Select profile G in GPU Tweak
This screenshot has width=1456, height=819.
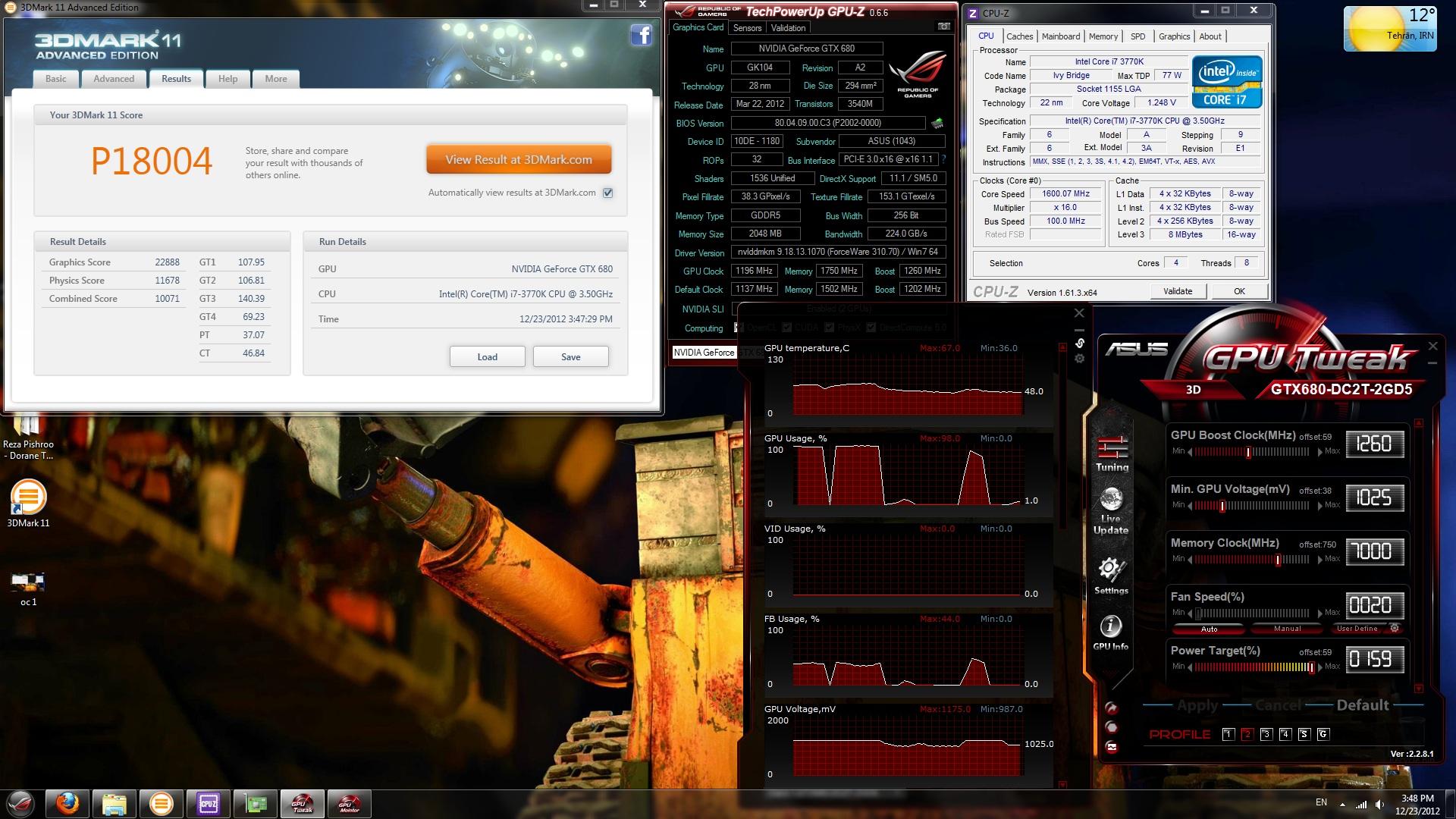tap(1323, 734)
